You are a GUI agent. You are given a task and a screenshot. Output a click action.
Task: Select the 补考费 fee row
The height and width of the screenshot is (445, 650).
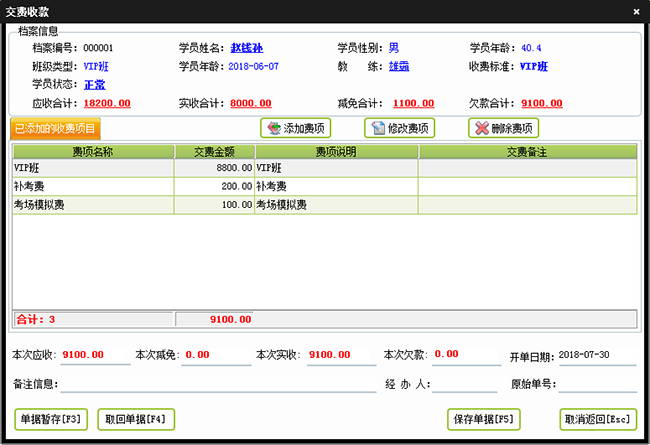coord(92,187)
